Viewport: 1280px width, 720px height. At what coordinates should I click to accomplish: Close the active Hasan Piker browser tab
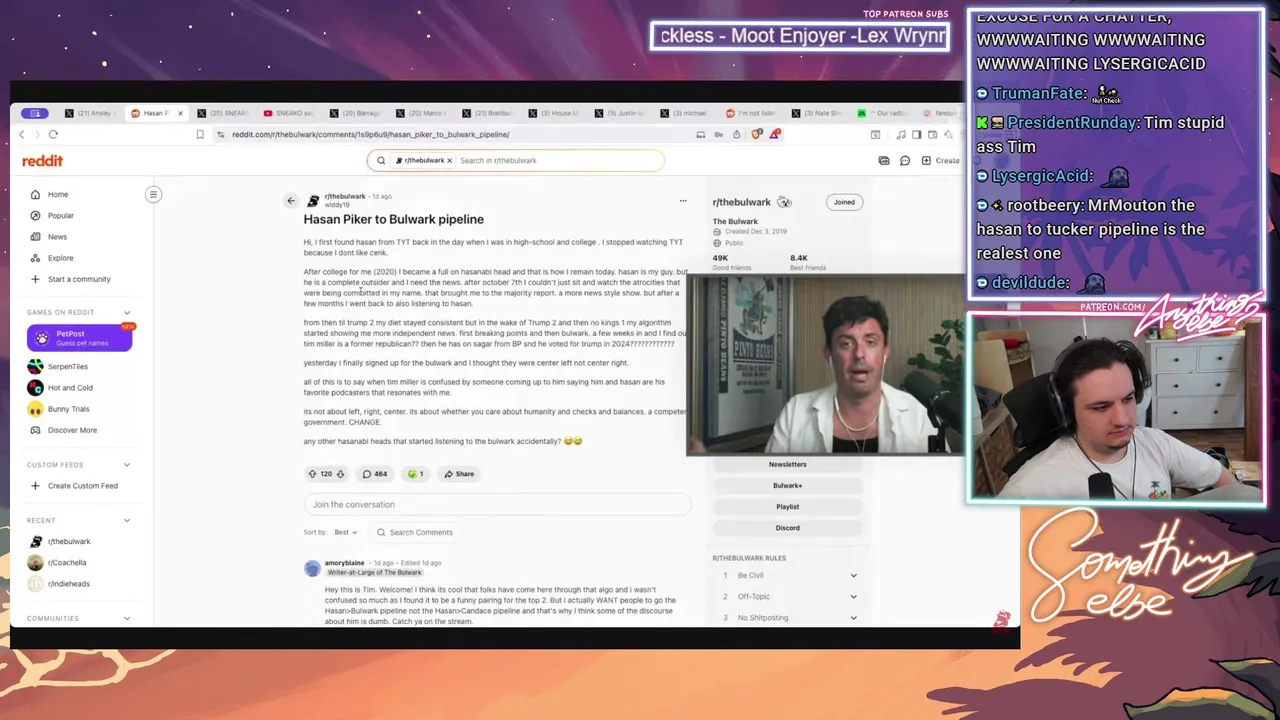[180, 113]
